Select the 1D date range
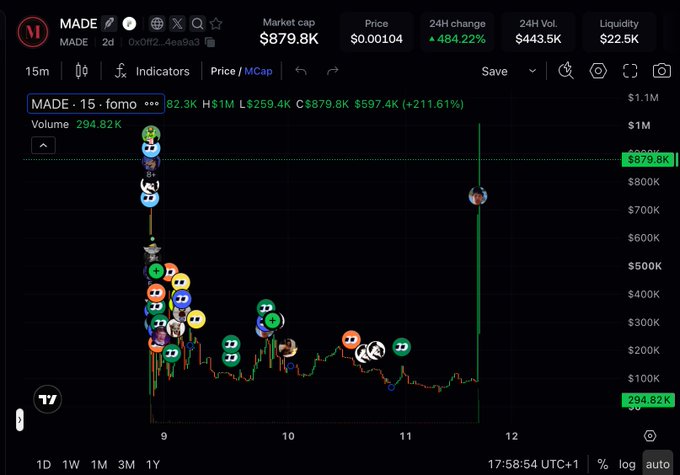This screenshot has width=680, height=475. coord(43,465)
